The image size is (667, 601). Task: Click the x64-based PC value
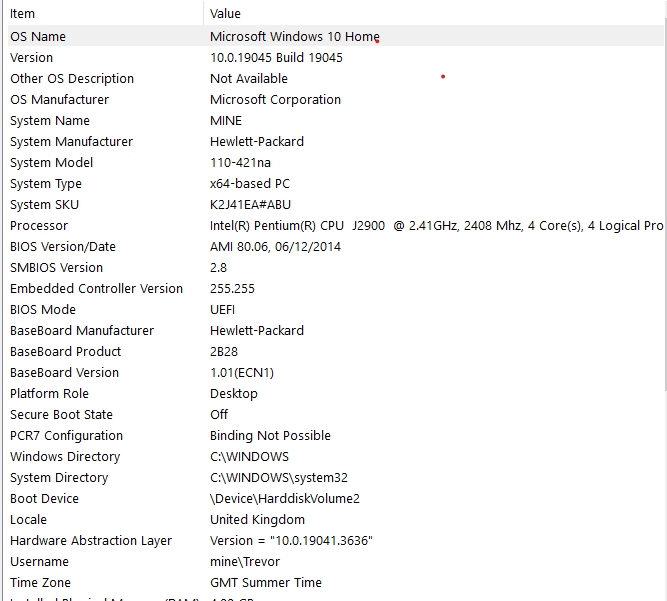[250, 183]
